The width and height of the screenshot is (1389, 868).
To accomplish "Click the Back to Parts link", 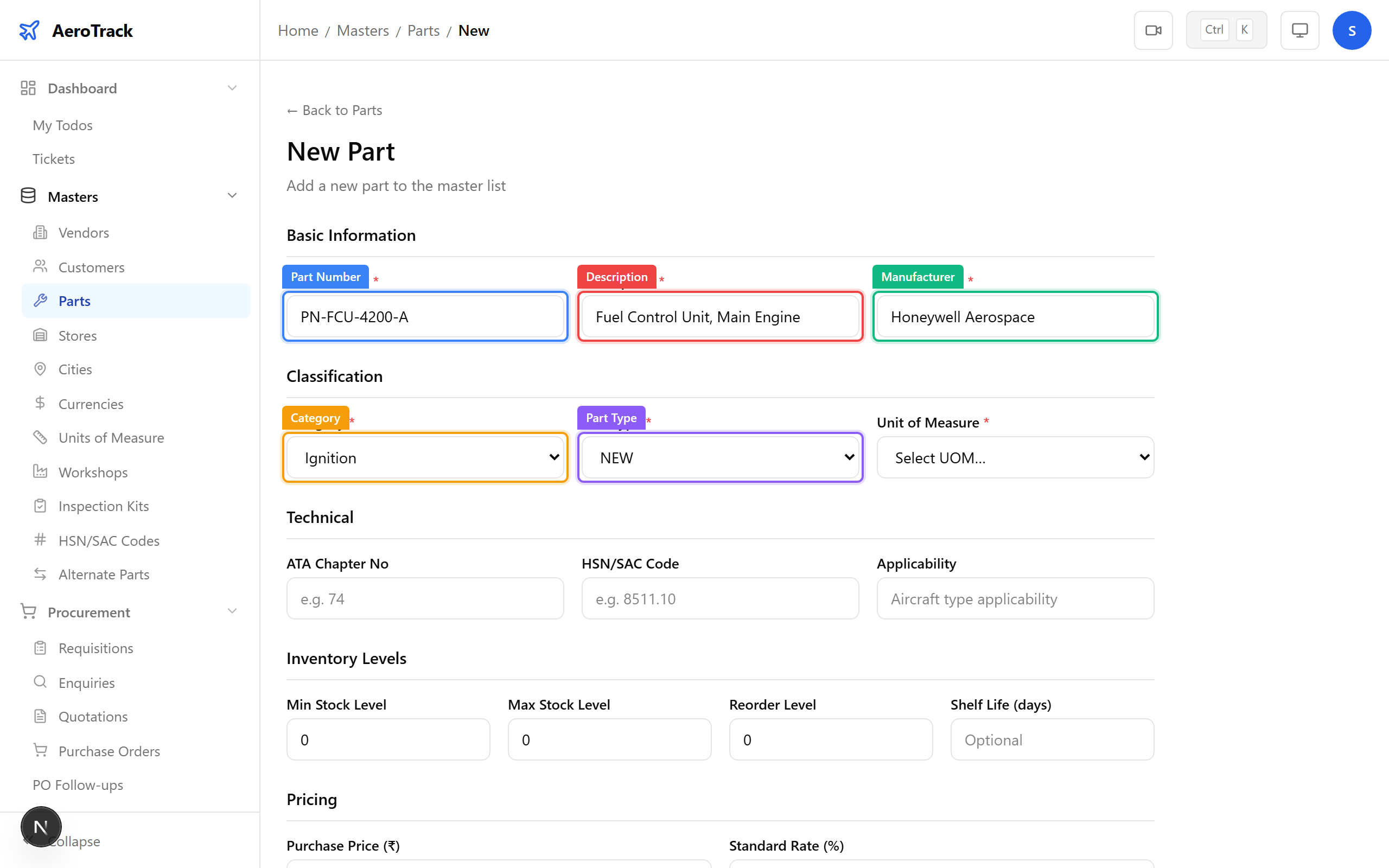I will pyautogui.click(x=334, y=110).
